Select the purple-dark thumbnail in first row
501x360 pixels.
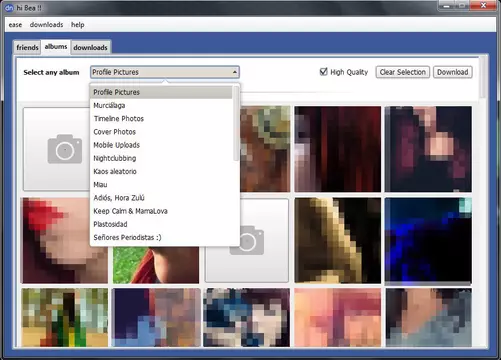click(428, 149)
